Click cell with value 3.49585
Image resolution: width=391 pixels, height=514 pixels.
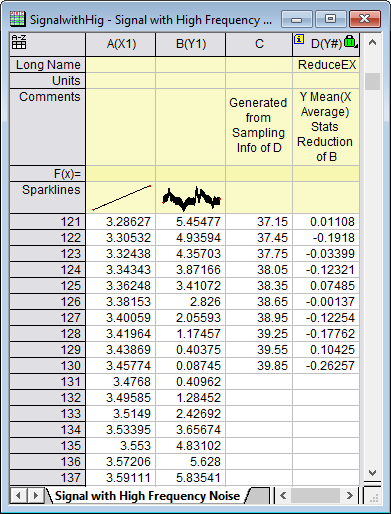tap(121, 398)
